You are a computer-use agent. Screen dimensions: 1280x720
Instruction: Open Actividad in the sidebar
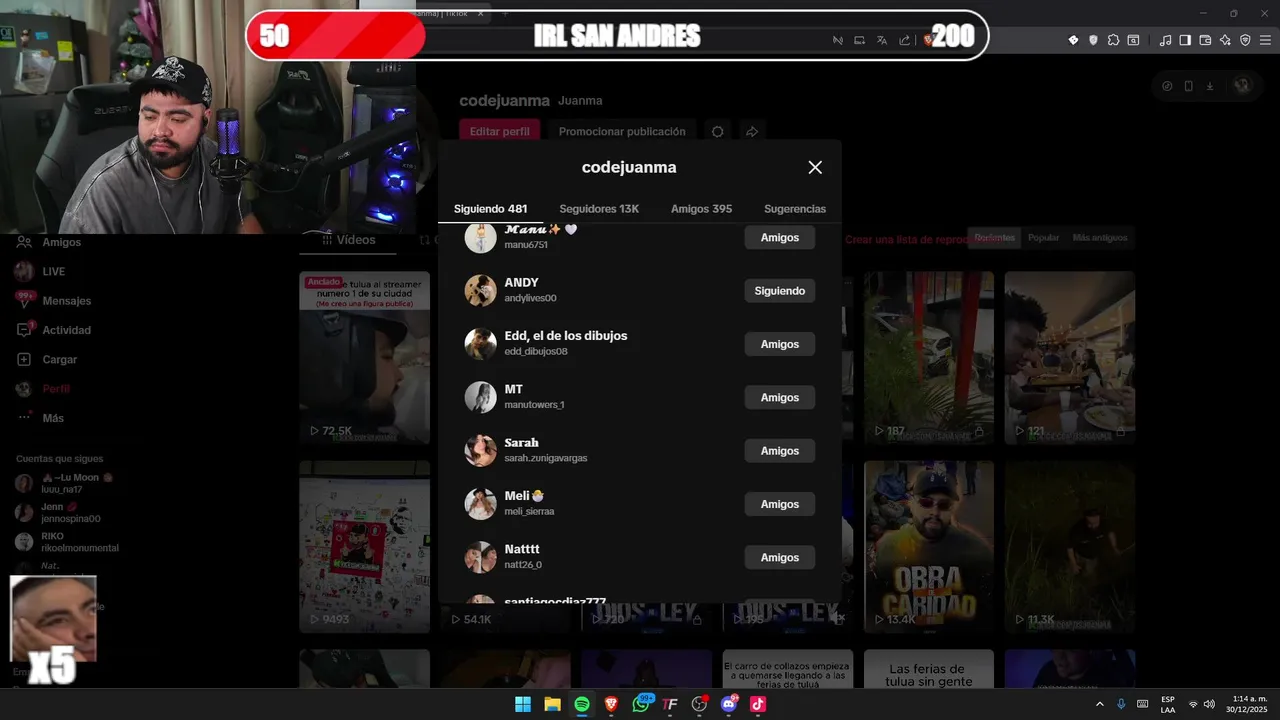(53, 330)
